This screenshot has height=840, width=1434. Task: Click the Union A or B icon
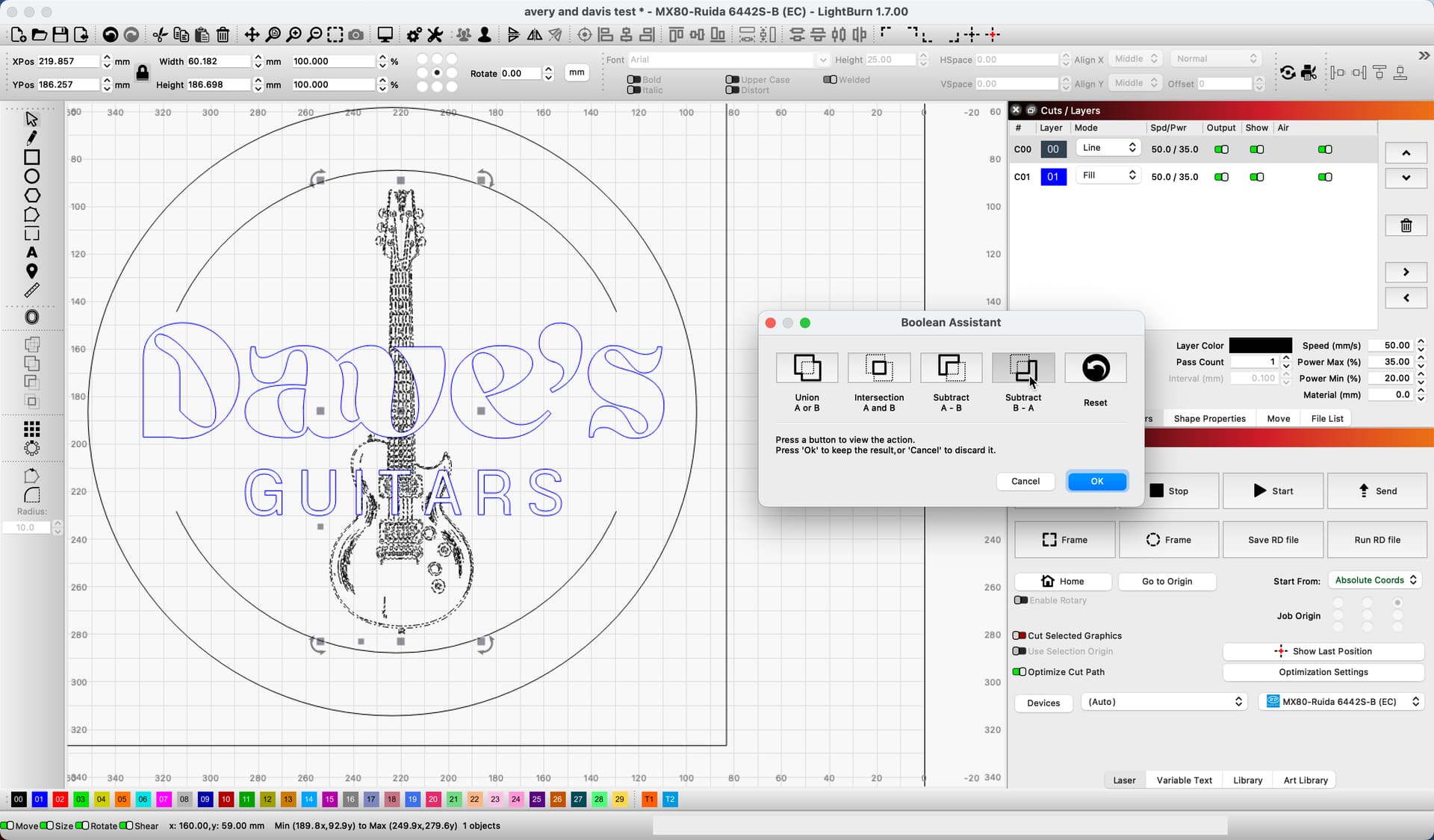[807, 368]
